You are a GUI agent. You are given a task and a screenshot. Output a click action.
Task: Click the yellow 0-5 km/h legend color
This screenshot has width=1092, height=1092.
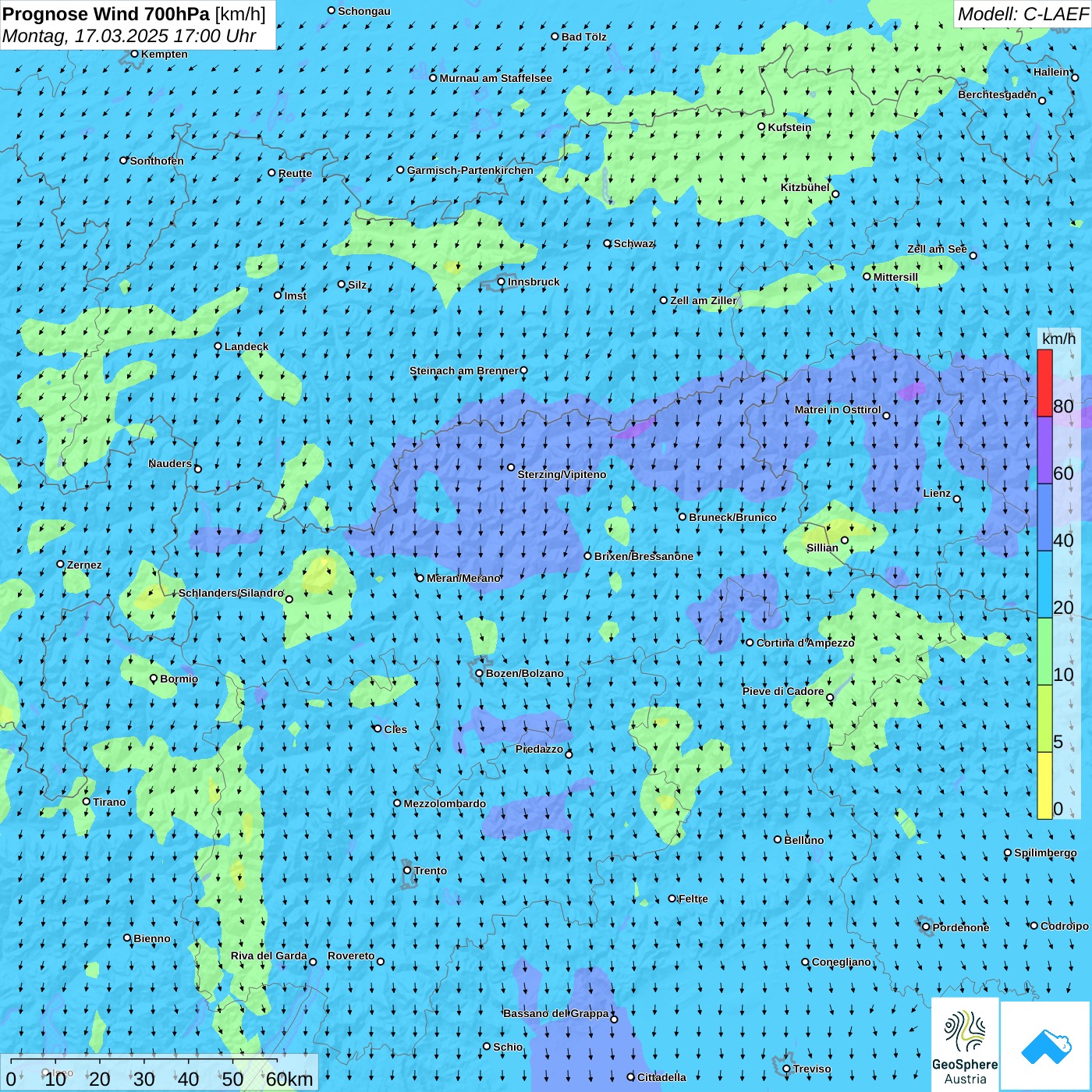pyautogui.click(x=1044, y=785)
